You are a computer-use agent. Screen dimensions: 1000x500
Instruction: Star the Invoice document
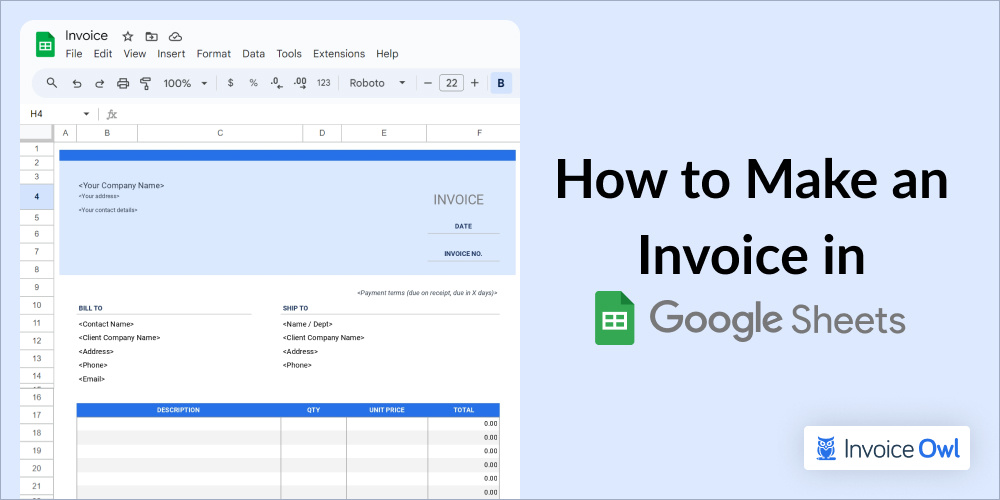[127, 36]
